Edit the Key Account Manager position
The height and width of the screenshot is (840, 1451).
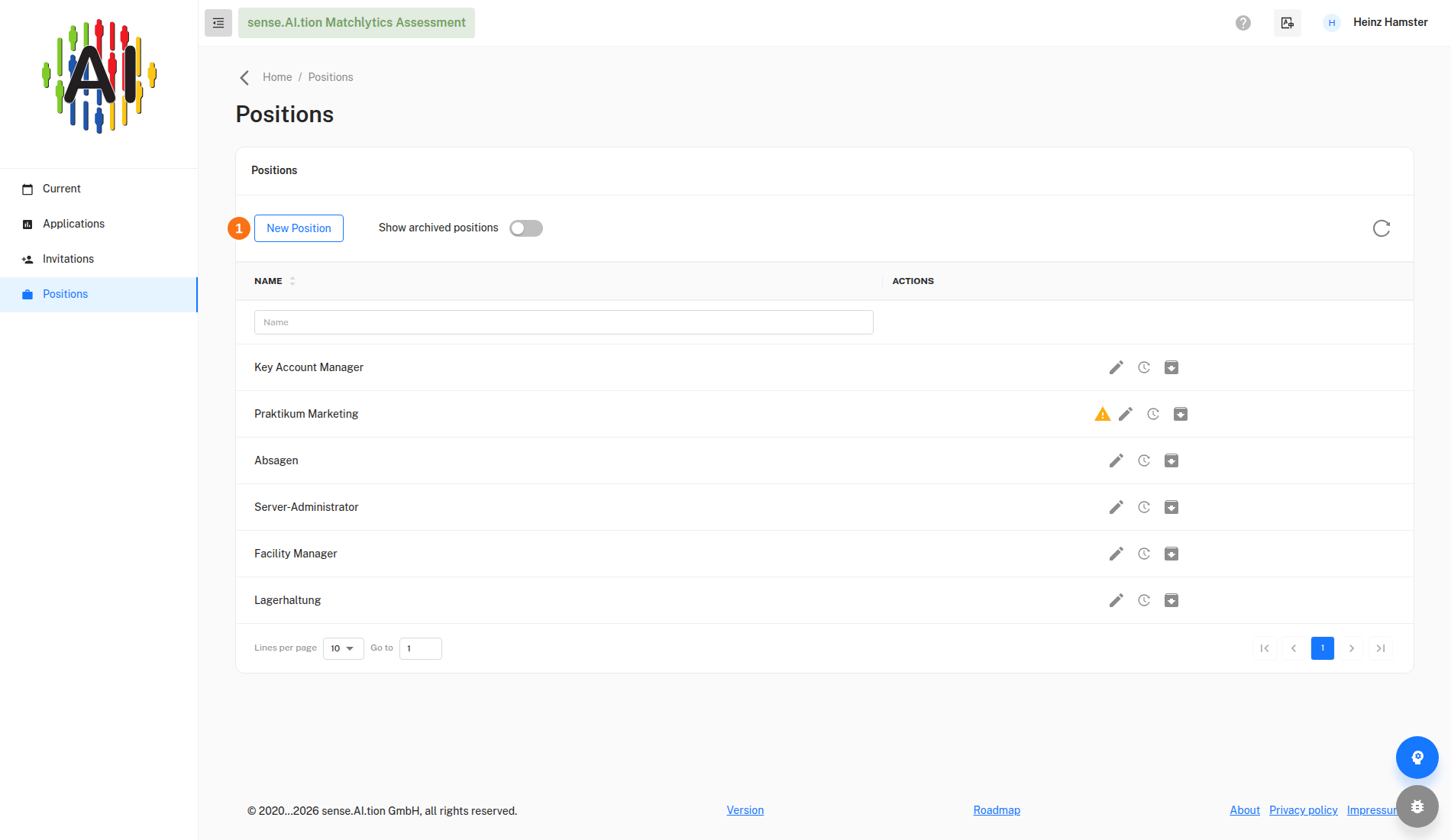(x=1117, y=367)
